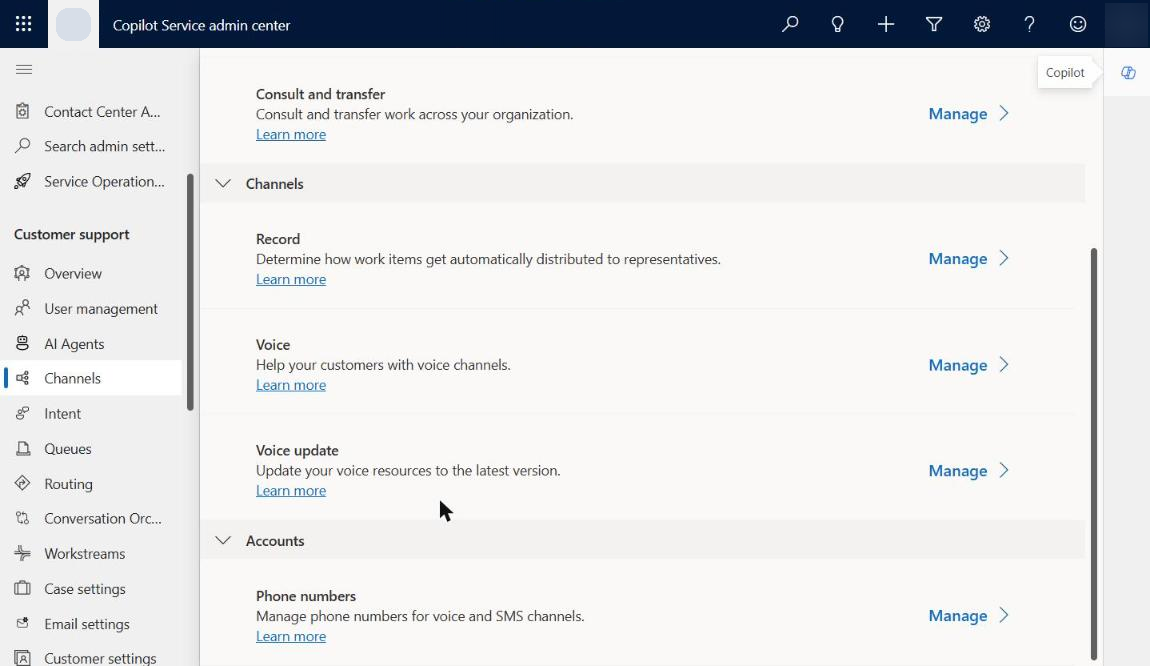Screen dimensions: 1150x666
Task: Click the environment avatar beside app title
Action: [x=73, y=24]
